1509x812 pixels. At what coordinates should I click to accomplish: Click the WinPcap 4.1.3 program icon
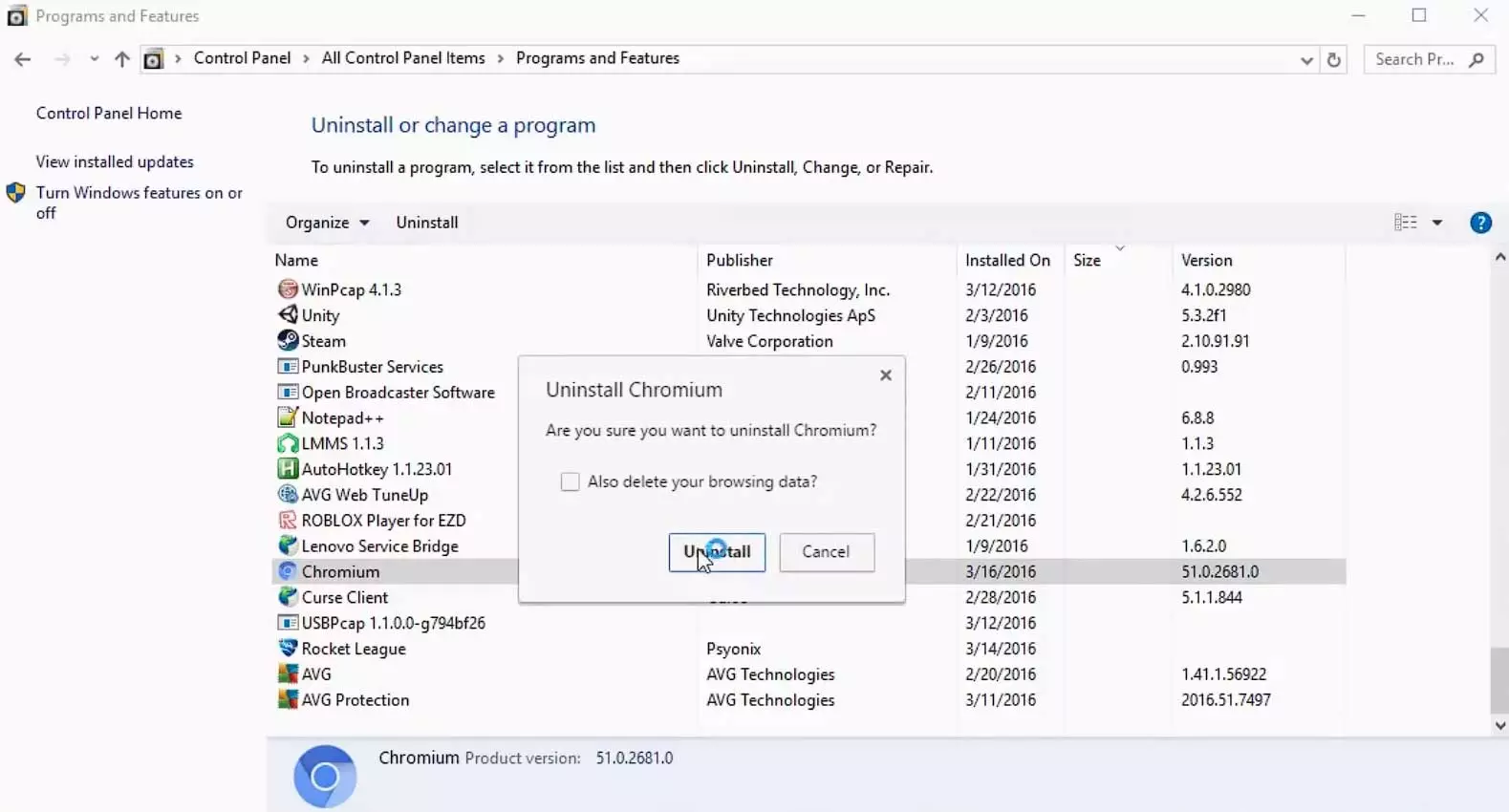(287, 289)
